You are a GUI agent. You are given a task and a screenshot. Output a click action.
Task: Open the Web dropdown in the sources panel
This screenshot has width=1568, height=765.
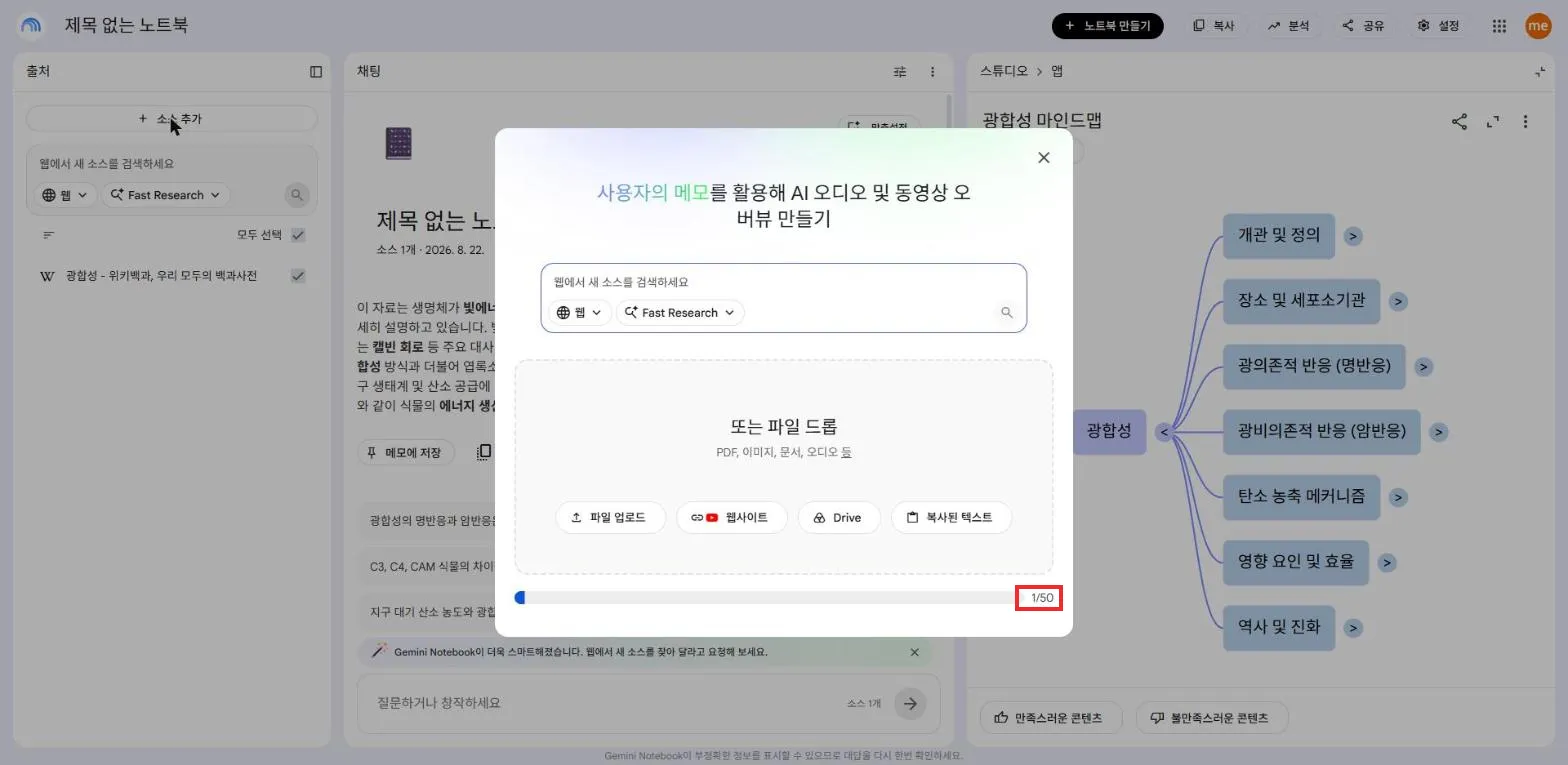(65, 195)
